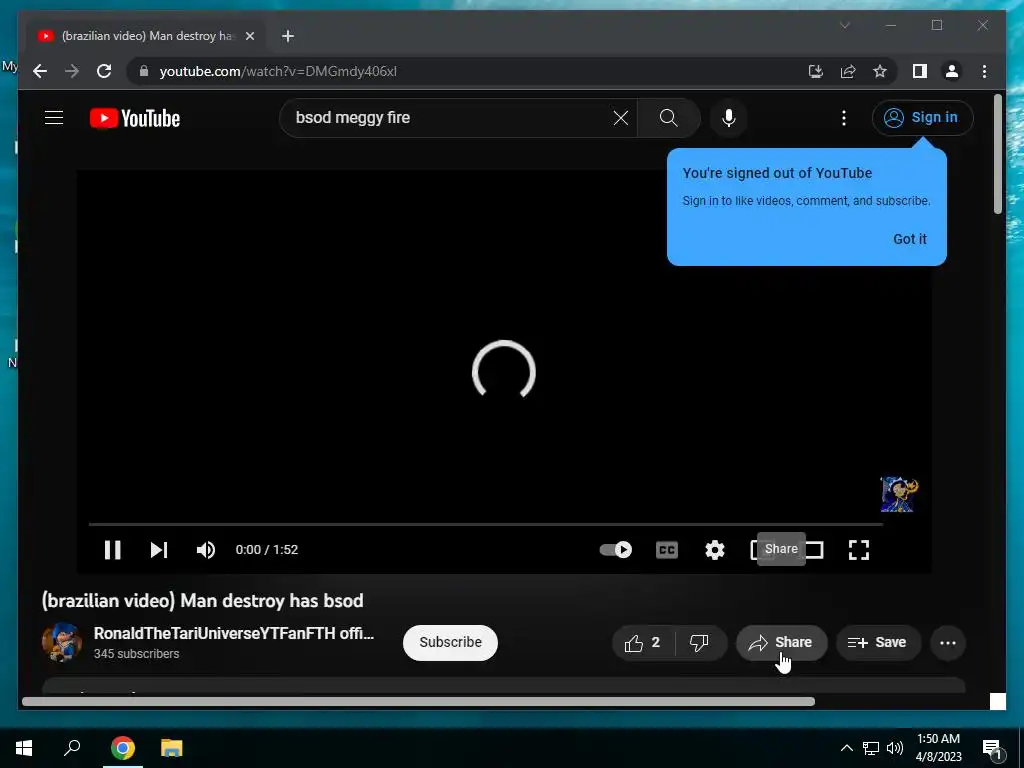Toggle closed captions CC button

[x=667, y=550]
